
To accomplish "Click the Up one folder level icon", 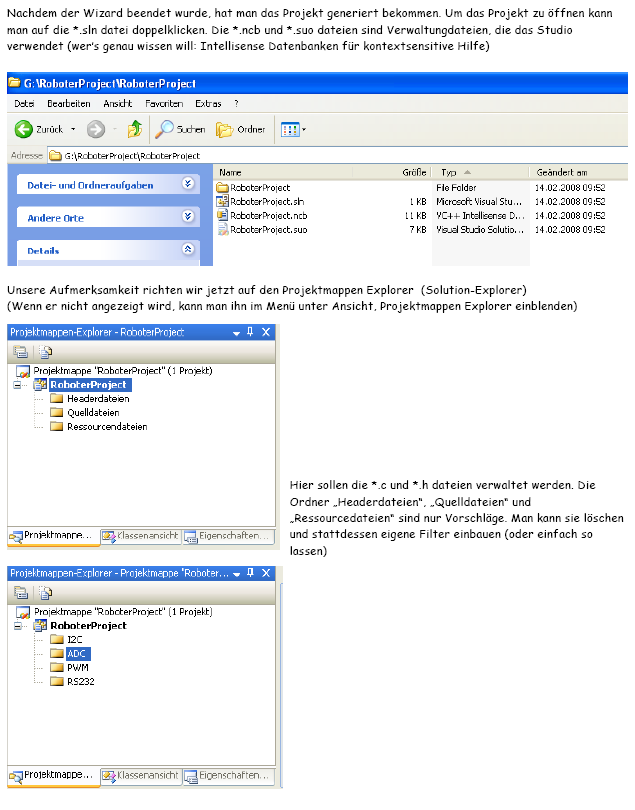I will [135, 129].
